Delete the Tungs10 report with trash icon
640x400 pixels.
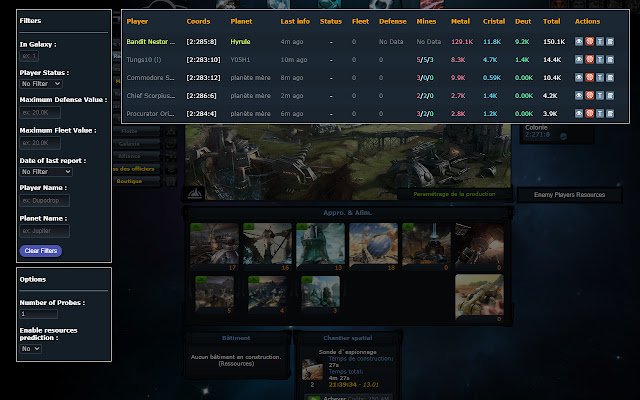click(610, 59)
